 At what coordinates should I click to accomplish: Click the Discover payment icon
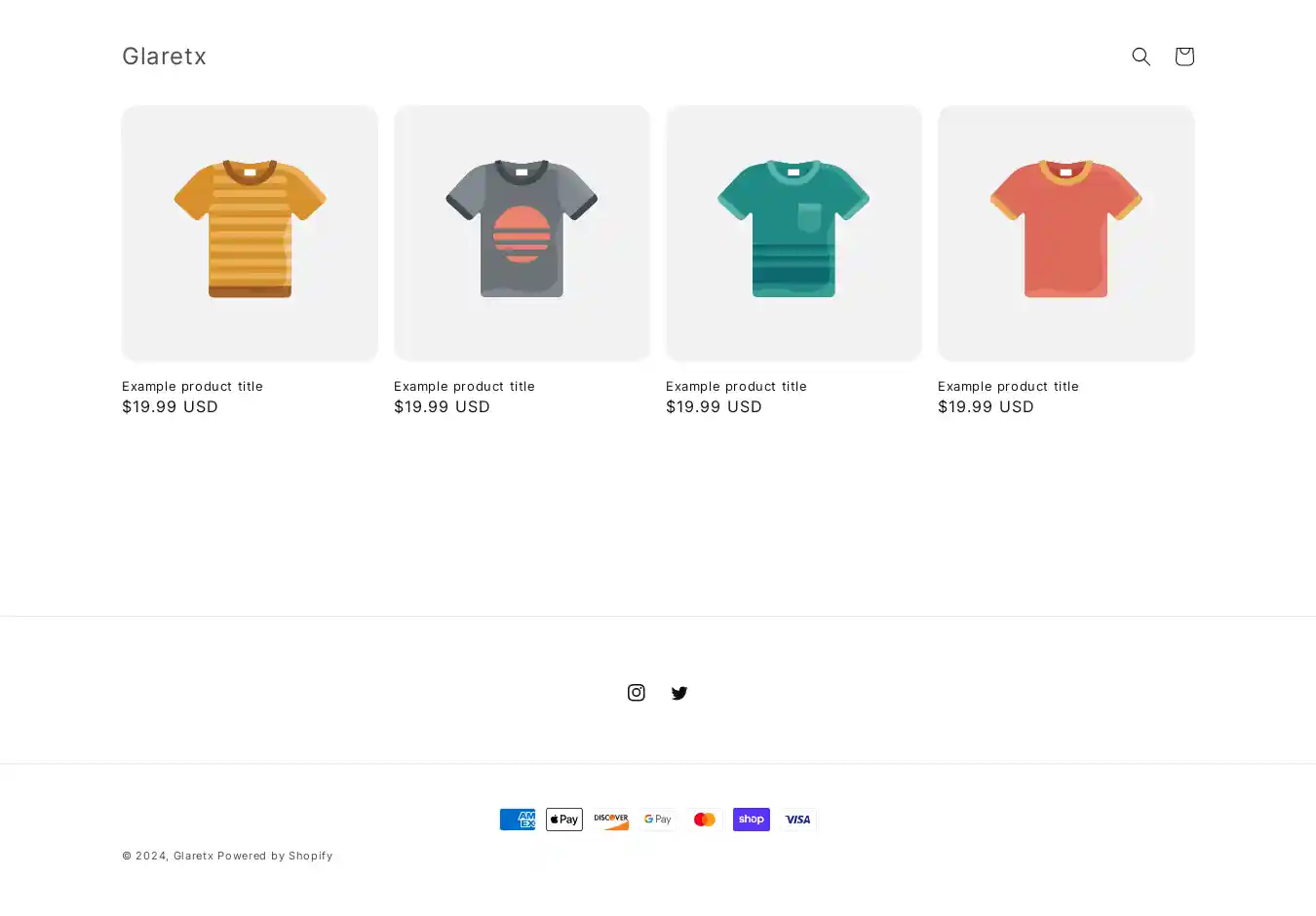click(x=610, y=820)
